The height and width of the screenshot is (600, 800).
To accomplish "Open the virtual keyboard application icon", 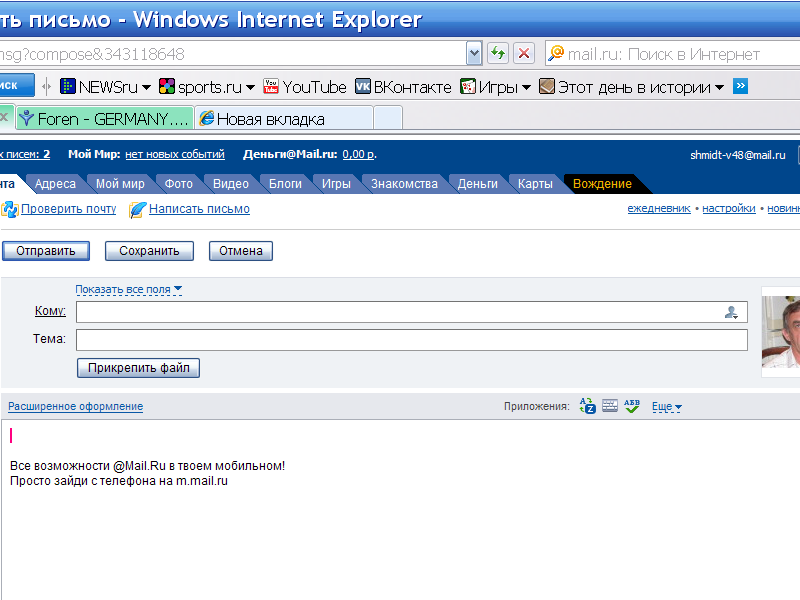I will 610,406.
